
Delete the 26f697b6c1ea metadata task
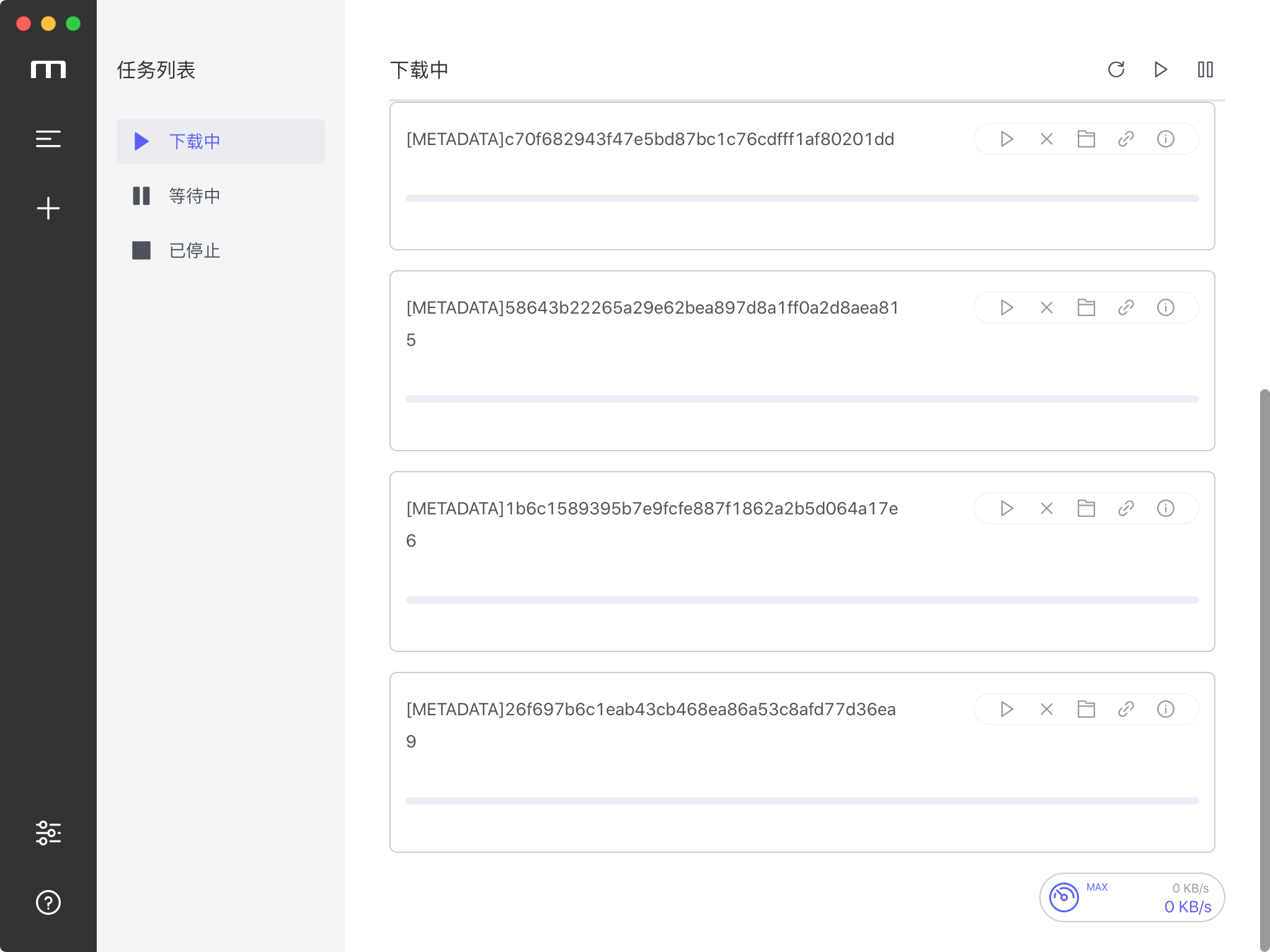point(1047,709)
